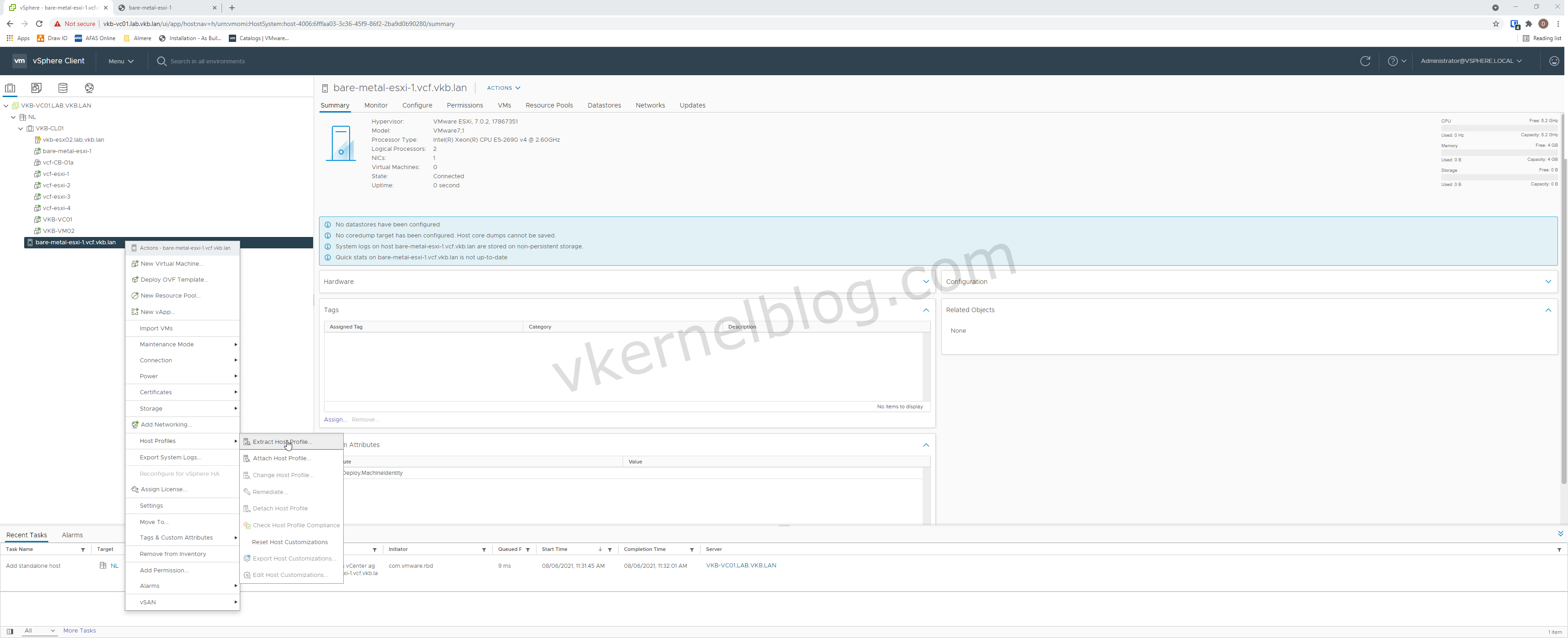Open the More Tasks link
The width and height of the screenshot is (1568, 638).
[80, 631]
